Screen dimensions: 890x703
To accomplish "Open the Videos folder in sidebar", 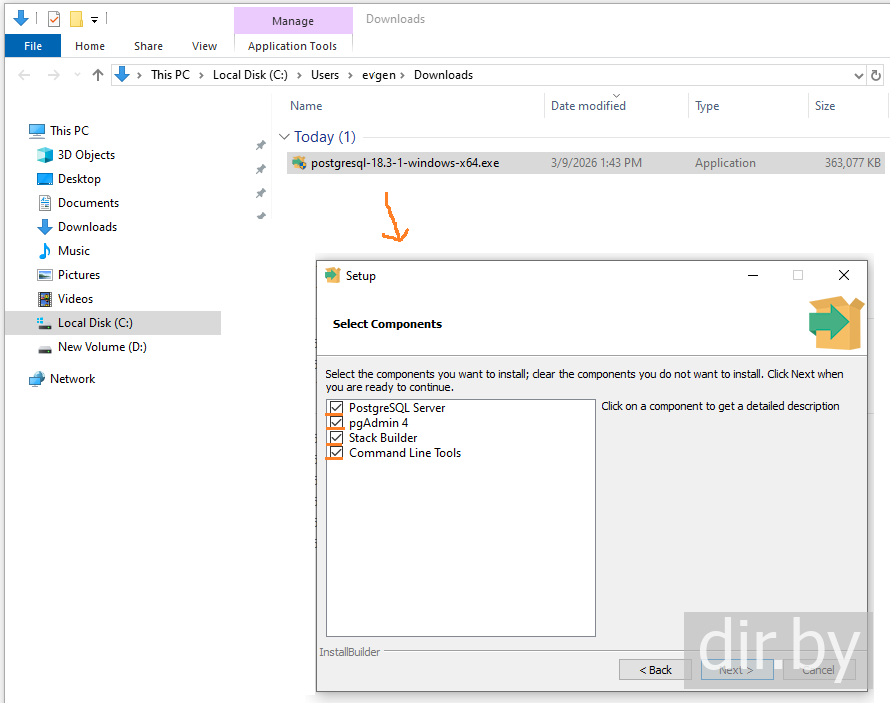I will point(75,299).
